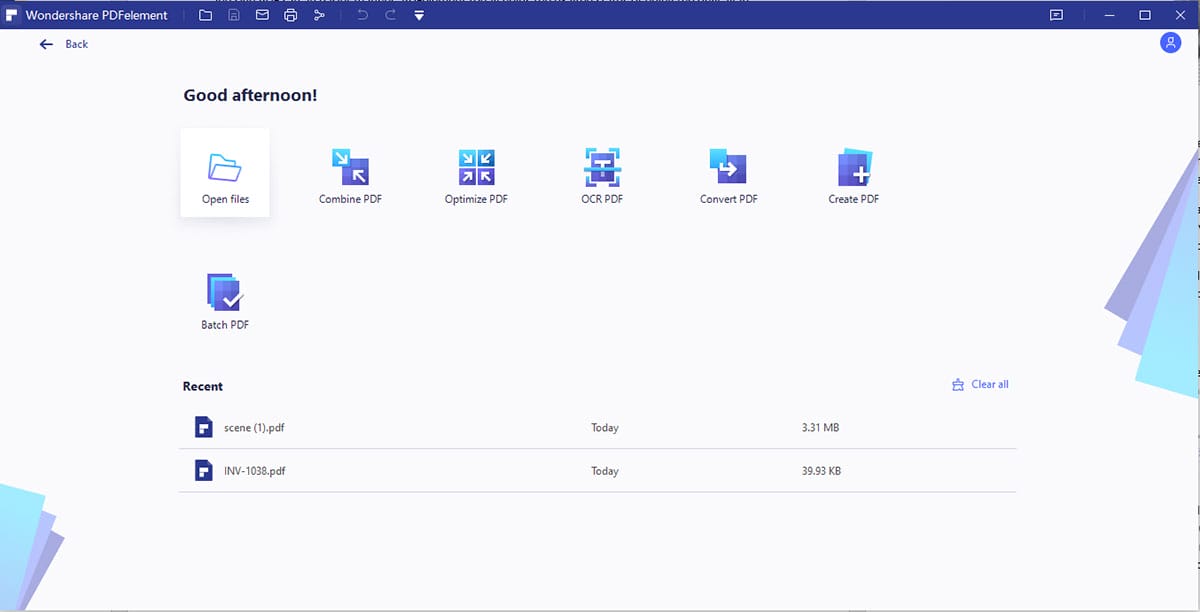
Task: Open the user account profile icon
Action: [x=1170, y=43]
